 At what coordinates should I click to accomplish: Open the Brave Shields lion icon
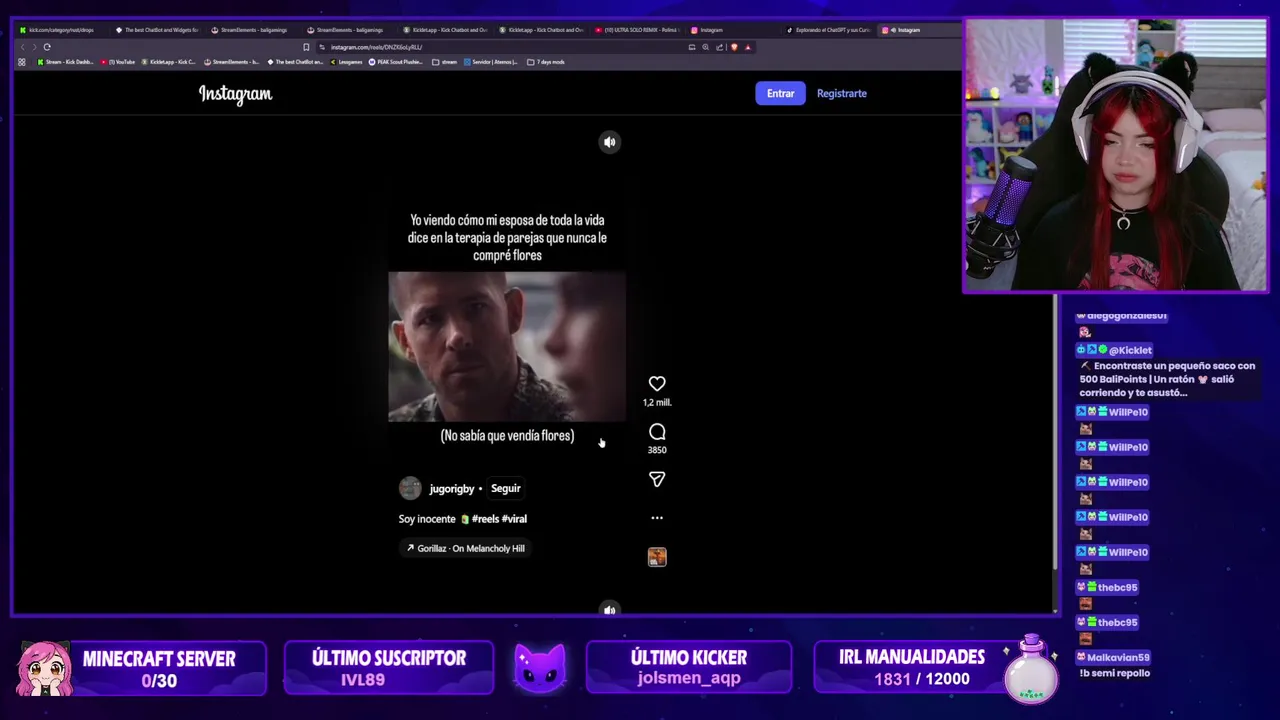pos(734,47)
